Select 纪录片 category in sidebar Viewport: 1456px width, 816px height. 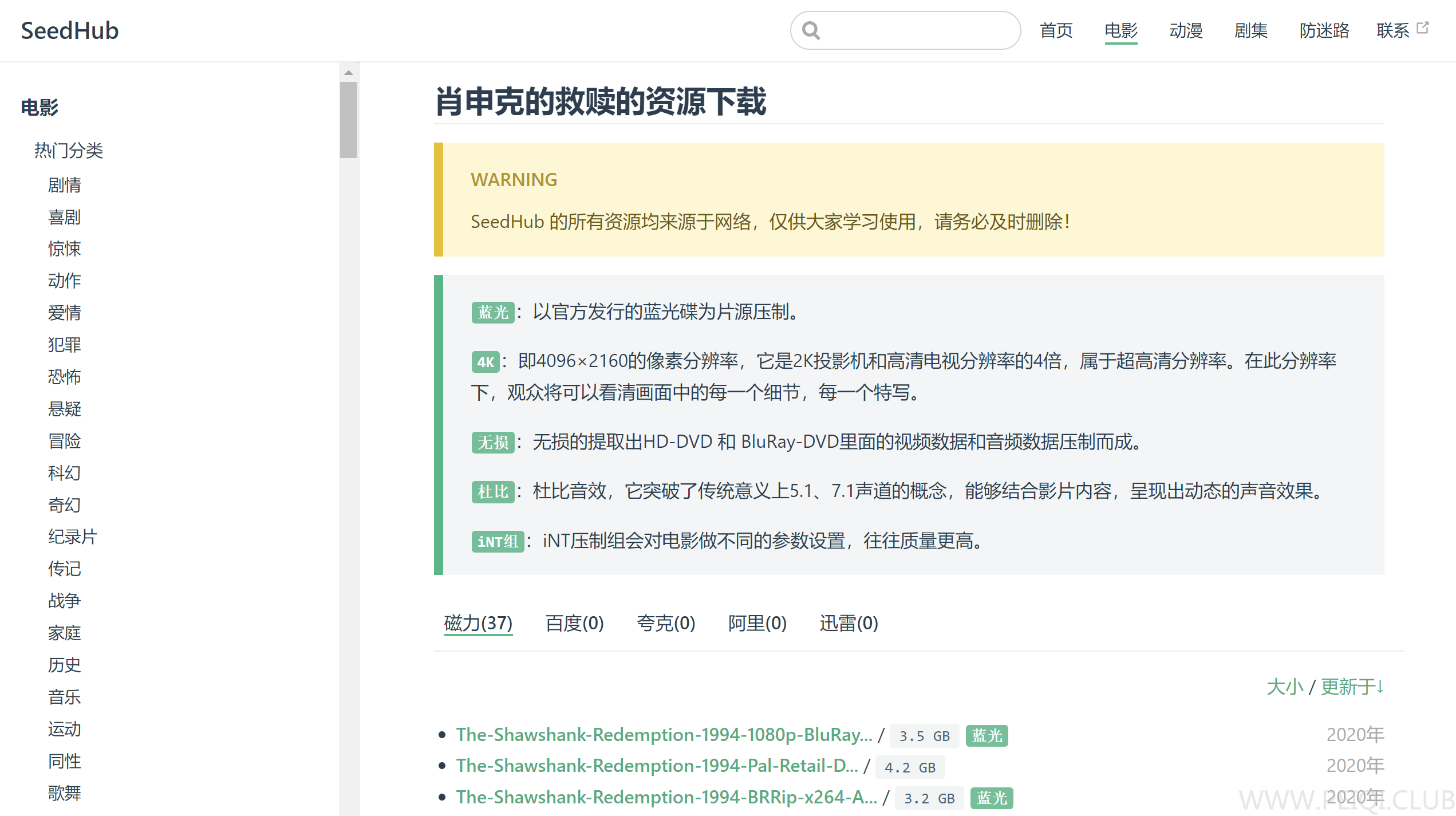[73, 537]
